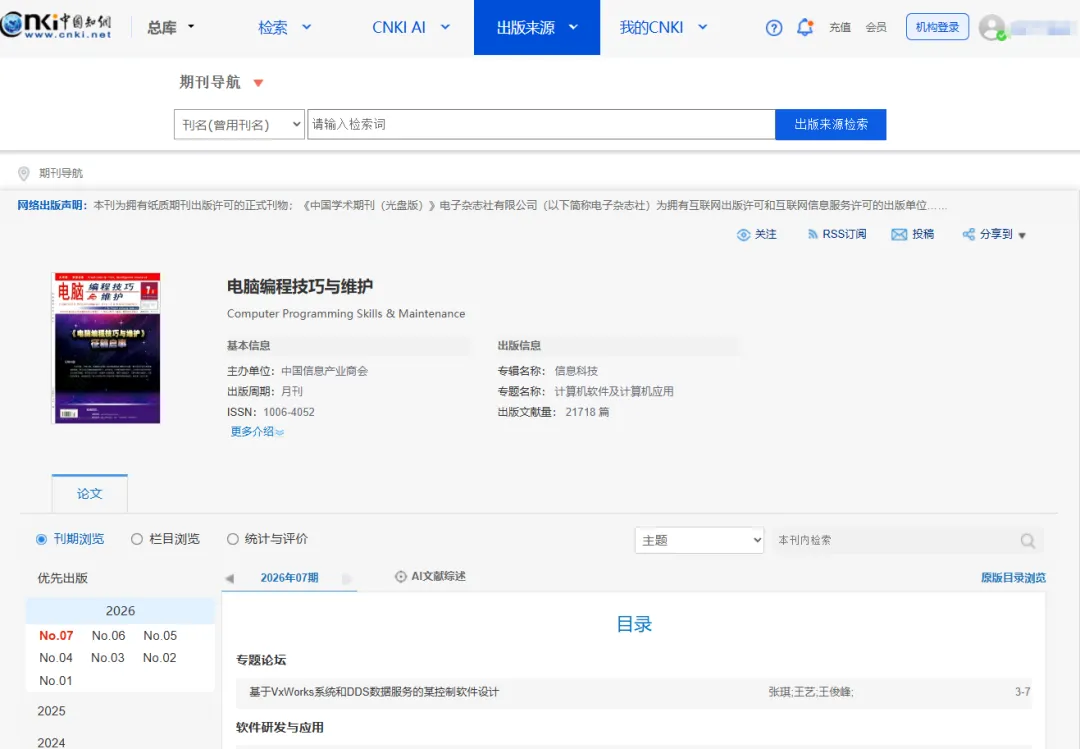
Task: Select 栏目浏览 radio button
Action: coord(136,540)
